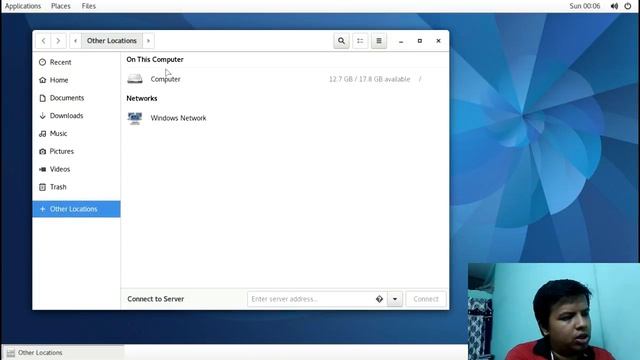Image resolution: width=640 pixels, height=360 pixels.
Task: Click the Downloads arrow icon
Action: point(42,116)
